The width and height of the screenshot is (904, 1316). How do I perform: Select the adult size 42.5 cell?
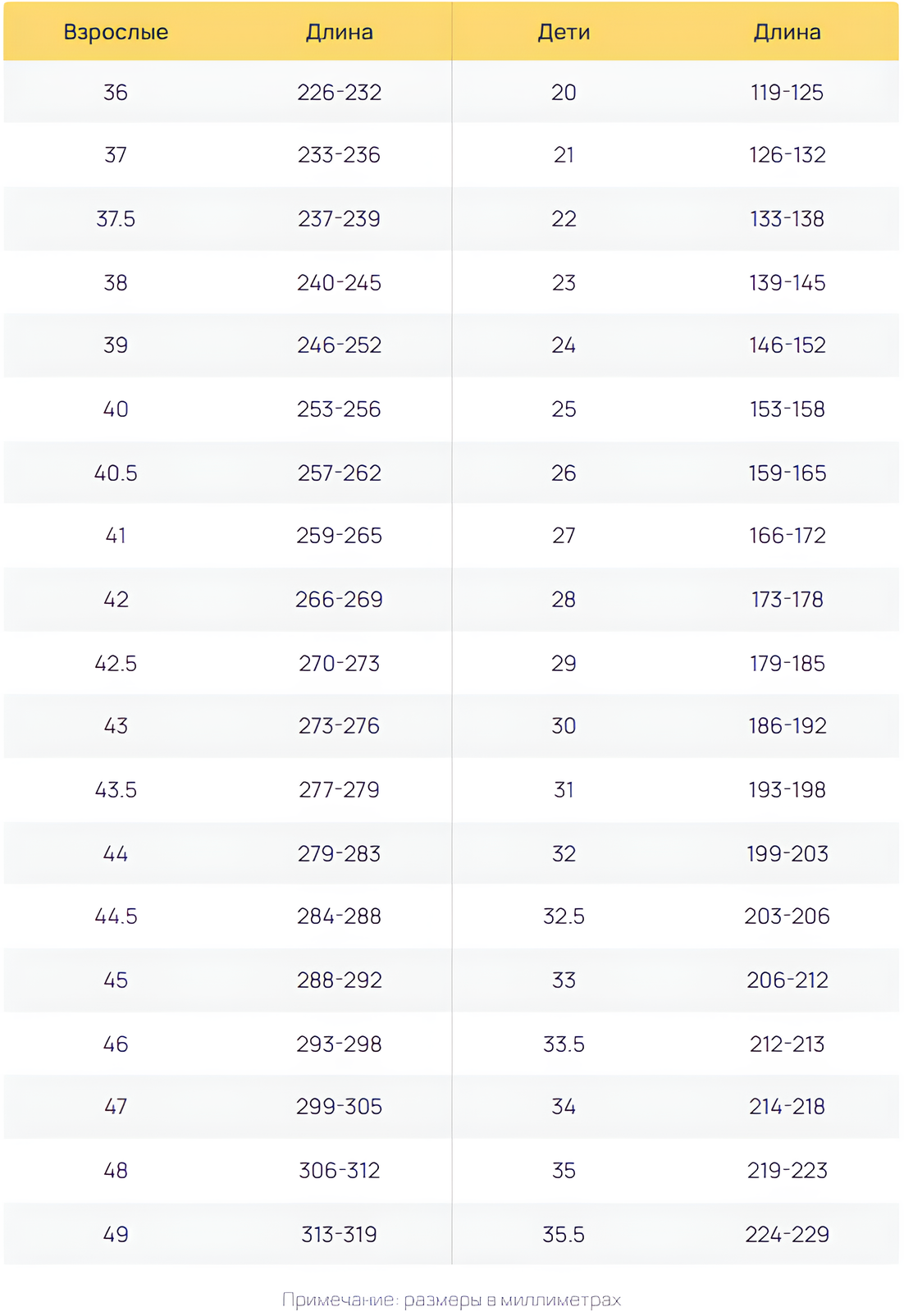(116, 664)
